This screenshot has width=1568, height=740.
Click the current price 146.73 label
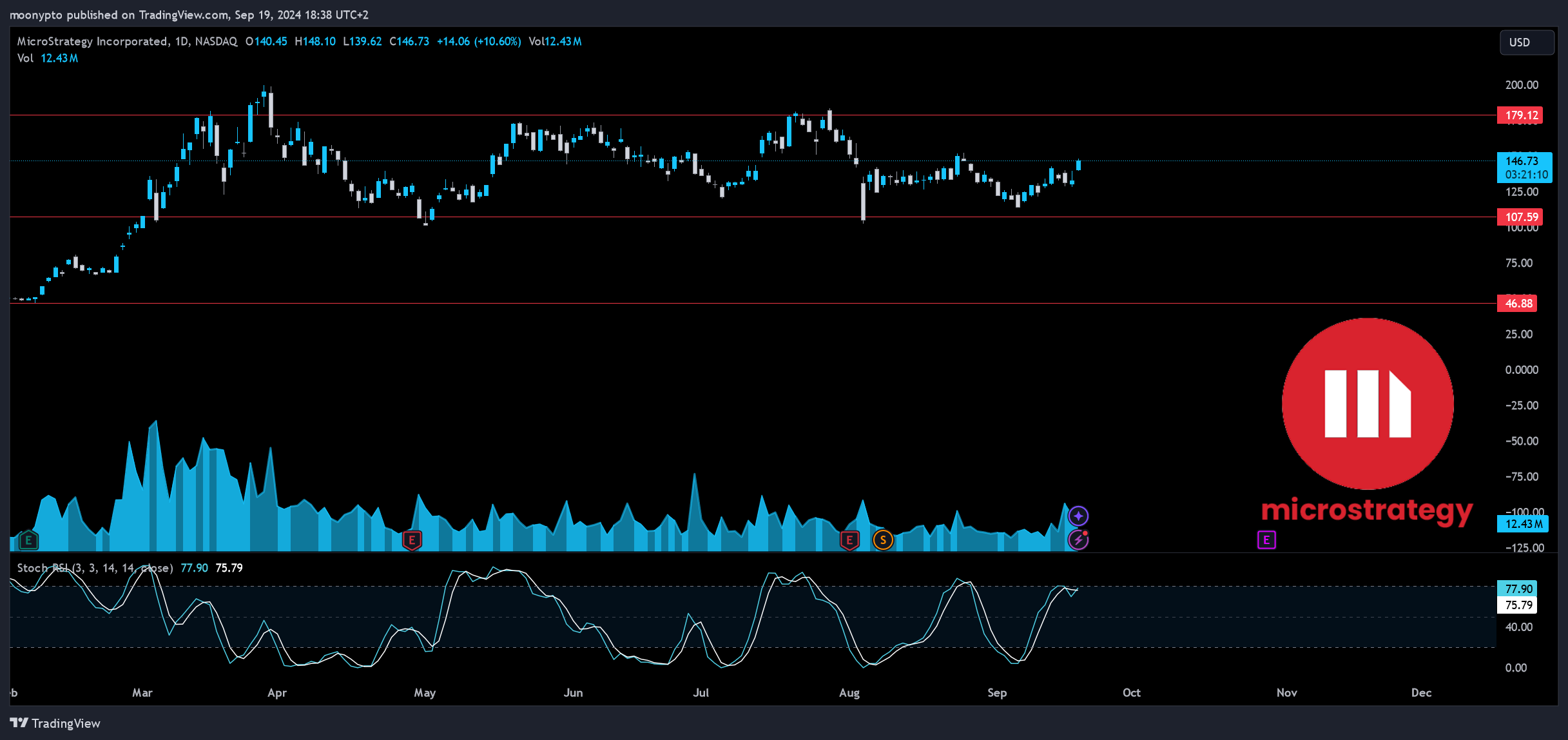(x=1524, y=168)
